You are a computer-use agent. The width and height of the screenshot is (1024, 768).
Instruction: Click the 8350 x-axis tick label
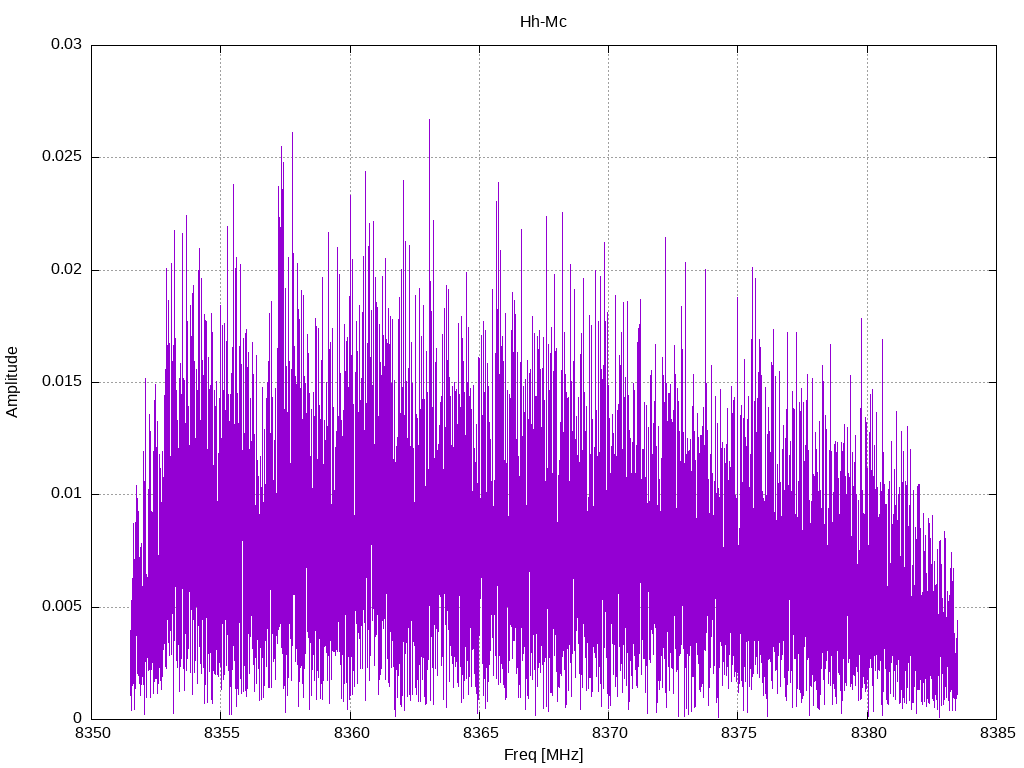[x=92, y=733]
